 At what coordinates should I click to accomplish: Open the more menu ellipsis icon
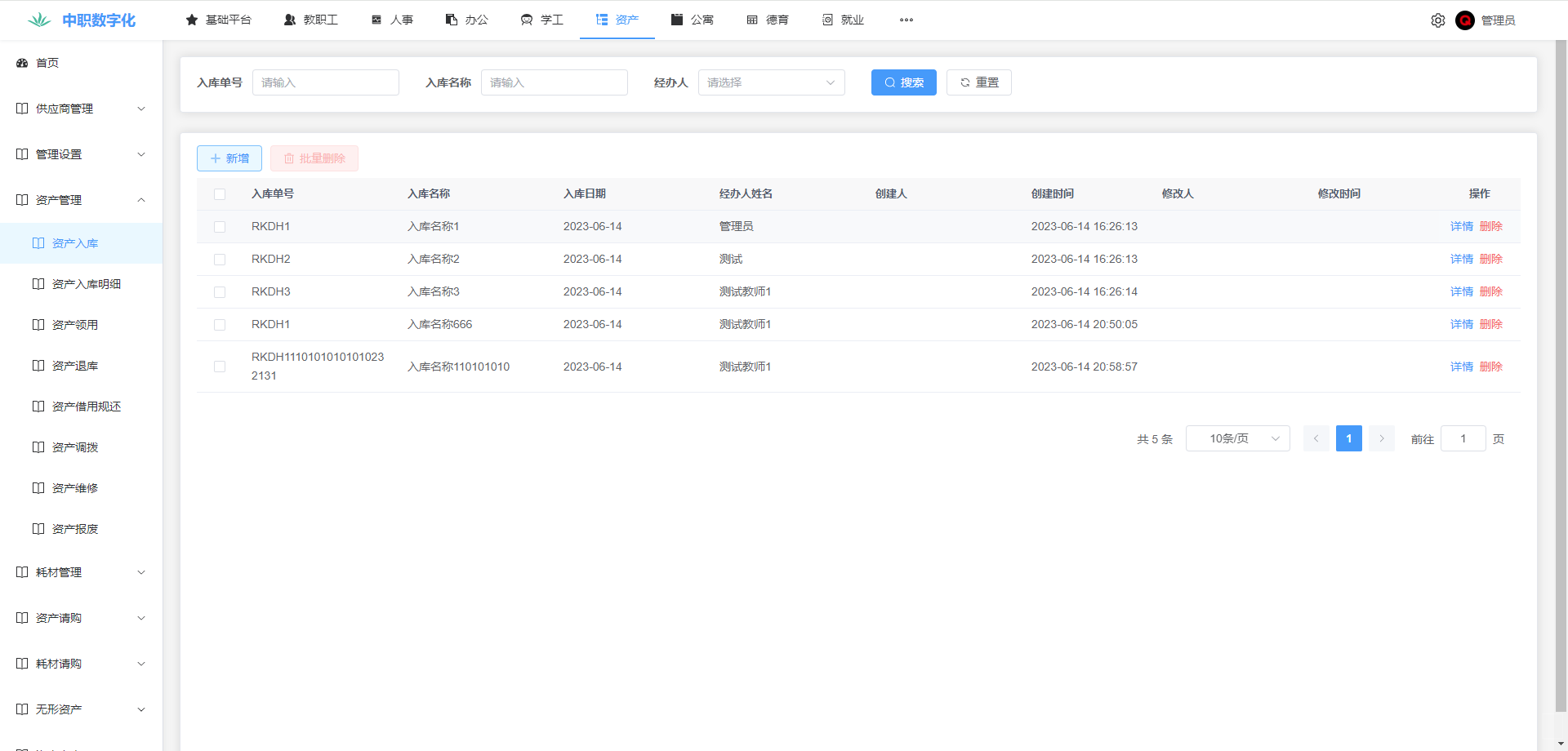[x=906, y=20]
